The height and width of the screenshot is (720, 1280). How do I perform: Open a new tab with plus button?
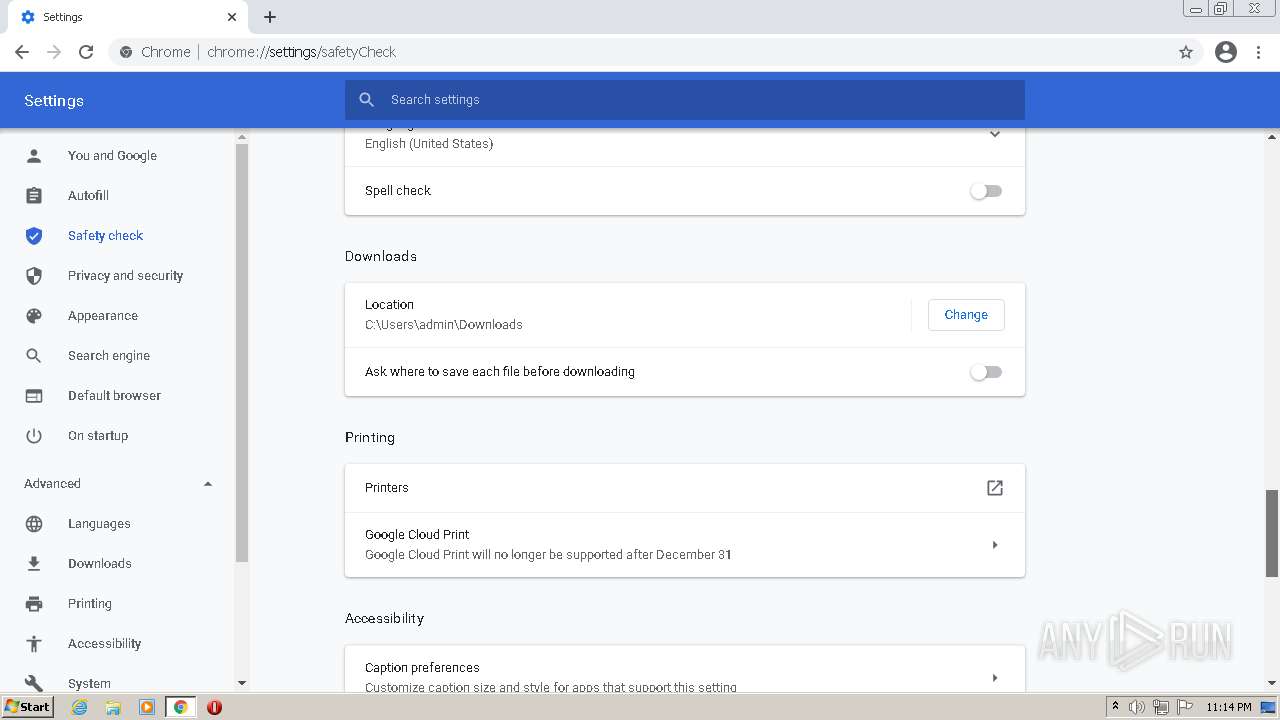pyautogui.click(x=270, y=17)
